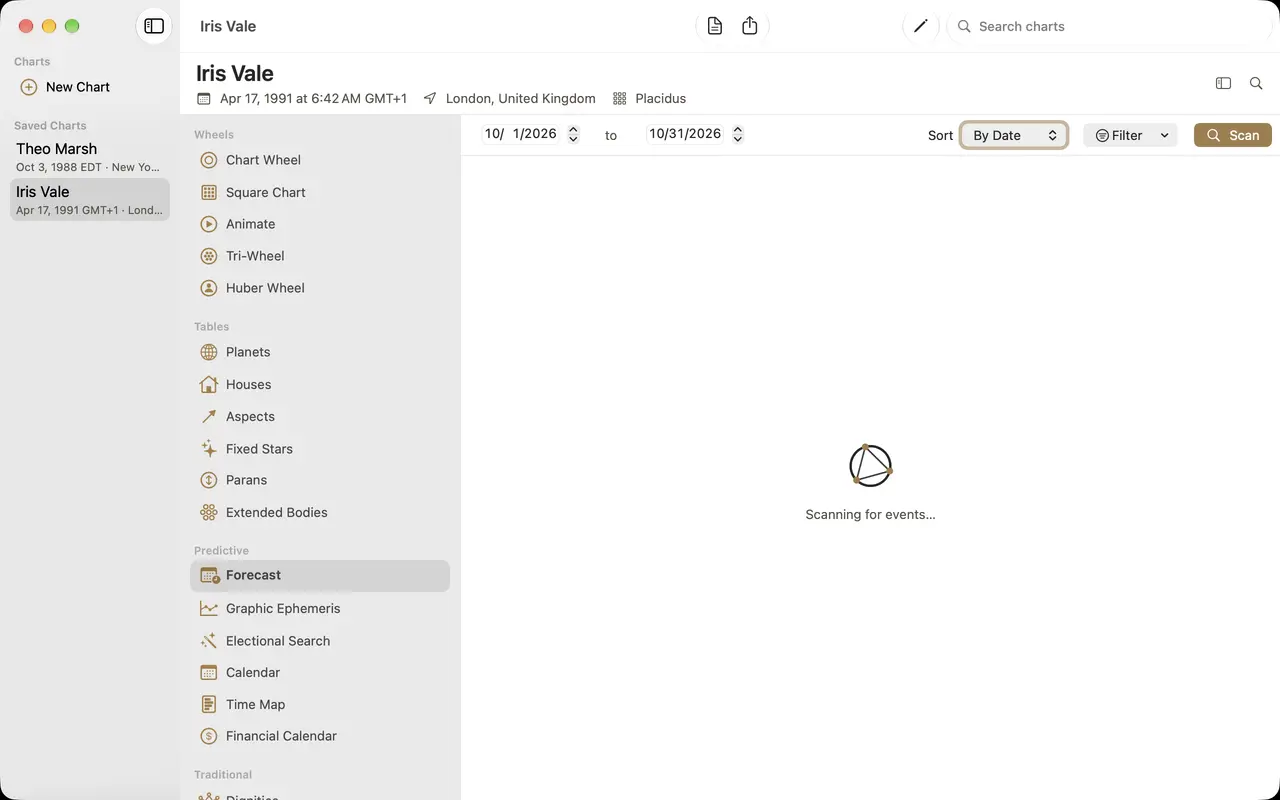Screen dimensions: 1280x800
Task: Click the Scan button
Action: [1233, 135]
